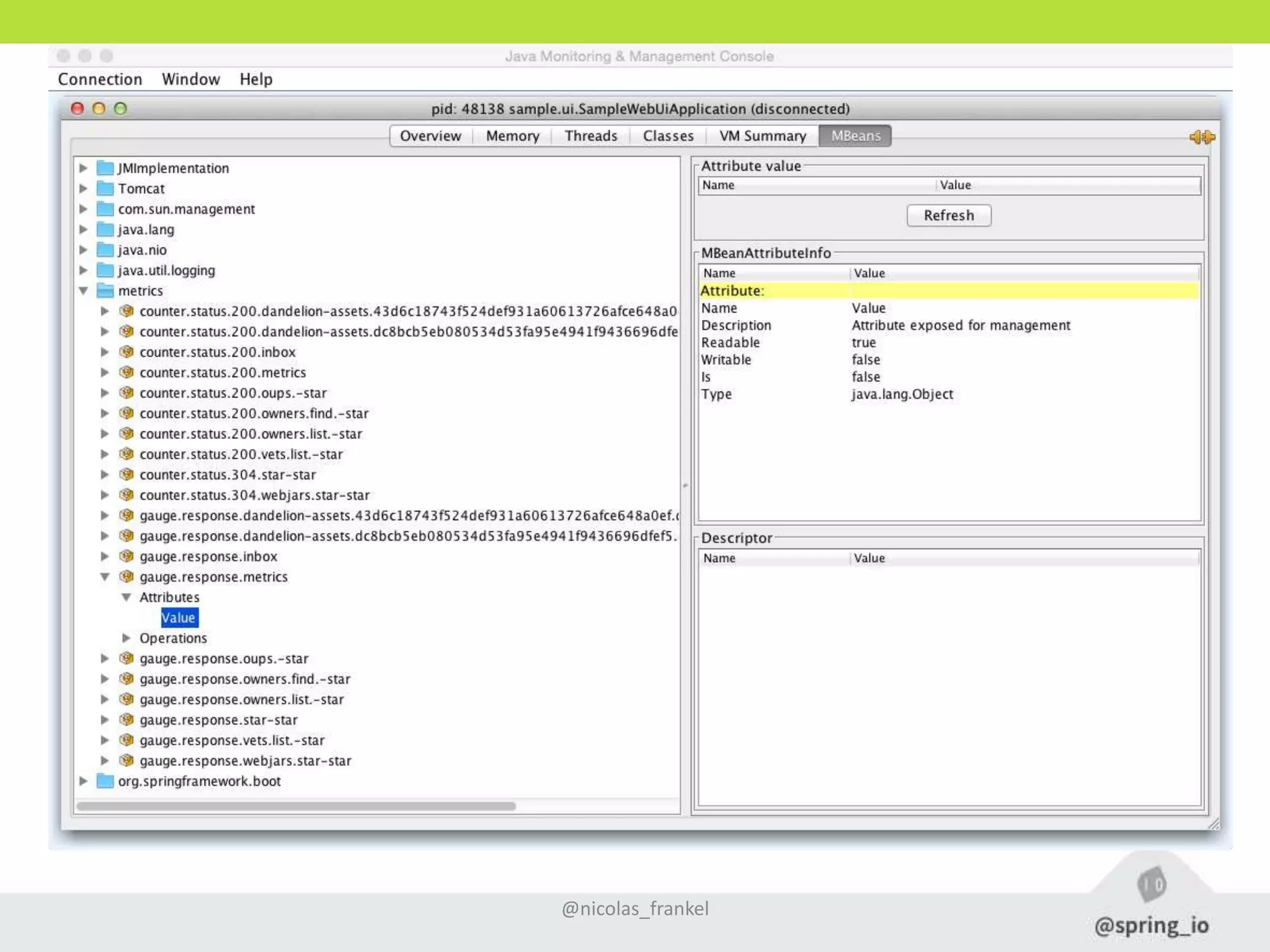The width and height of the screenshot is (1270, 952).
Task: Open the VM Summary tab
Action: pos(762,136)
